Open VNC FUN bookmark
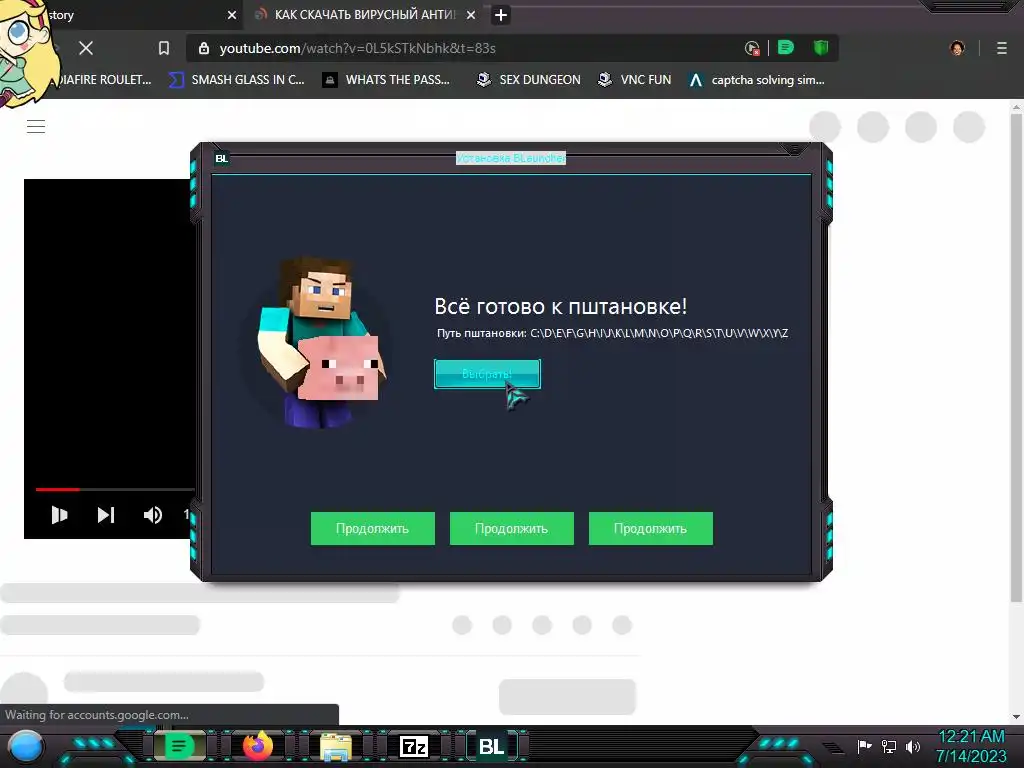Image resolution: width=1024 pixels, height=768 pixels. pyautogui.click(x=634, y=80)
